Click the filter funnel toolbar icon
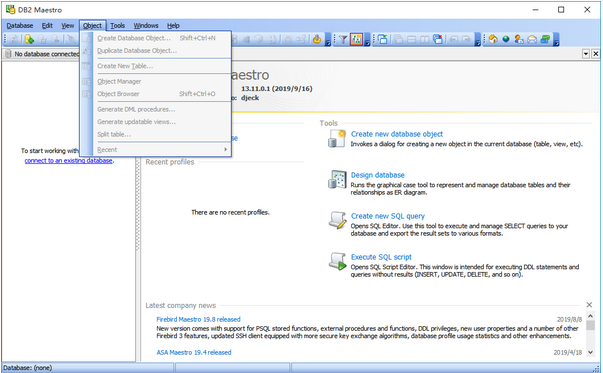The height and width of the screenshot is (373, 603). pos(343,39)
